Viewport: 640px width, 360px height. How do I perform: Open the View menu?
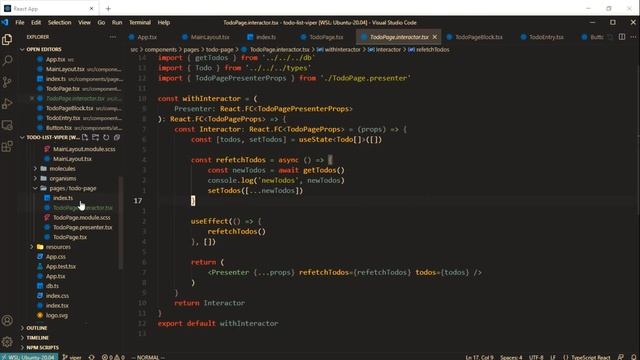(84, 22)
